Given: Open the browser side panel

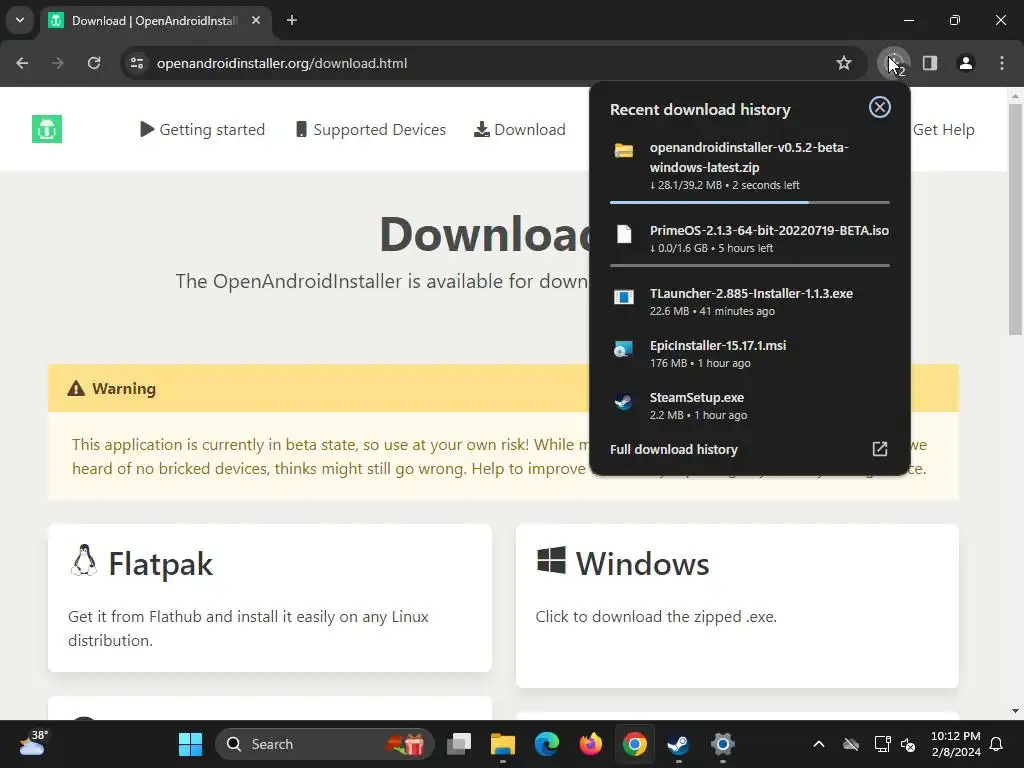Looking at the screenshot, I should [930, 63].
